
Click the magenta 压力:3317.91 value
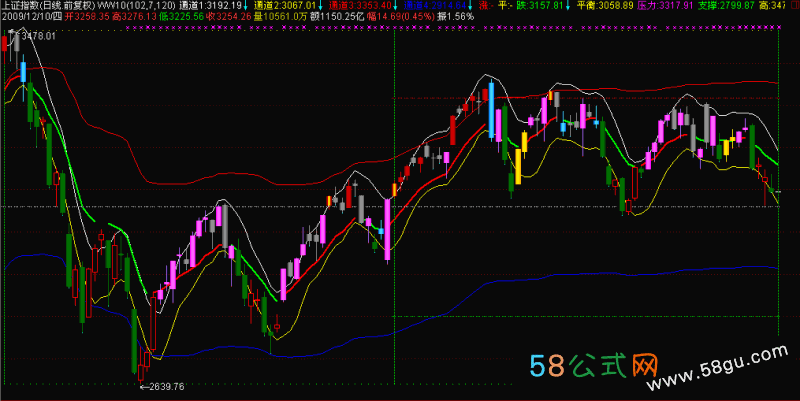pos(665,6)
